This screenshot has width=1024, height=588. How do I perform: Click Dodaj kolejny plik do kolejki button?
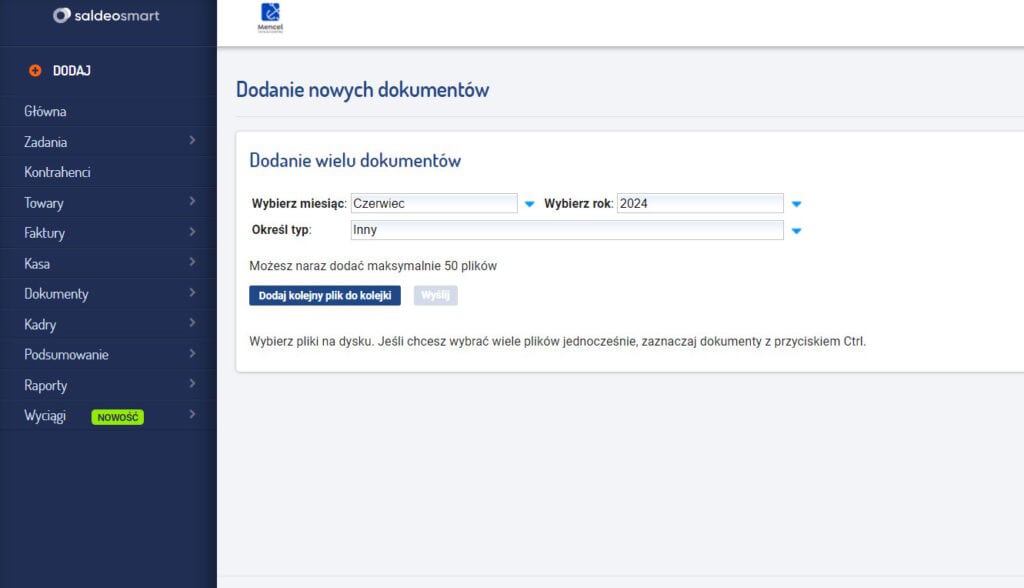coord(325,296)
